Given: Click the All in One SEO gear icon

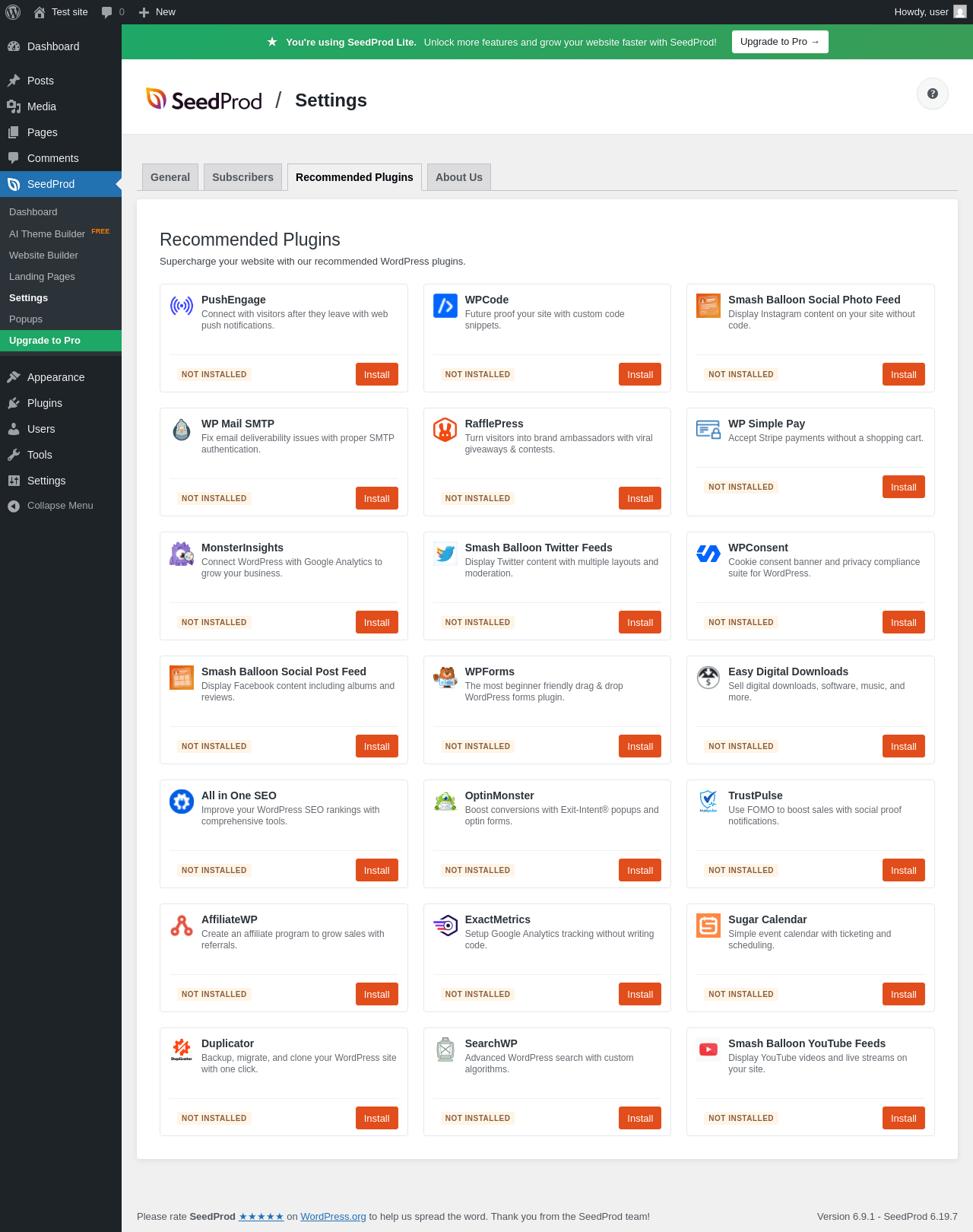Looking at the screenshot, I should (182, 802).
